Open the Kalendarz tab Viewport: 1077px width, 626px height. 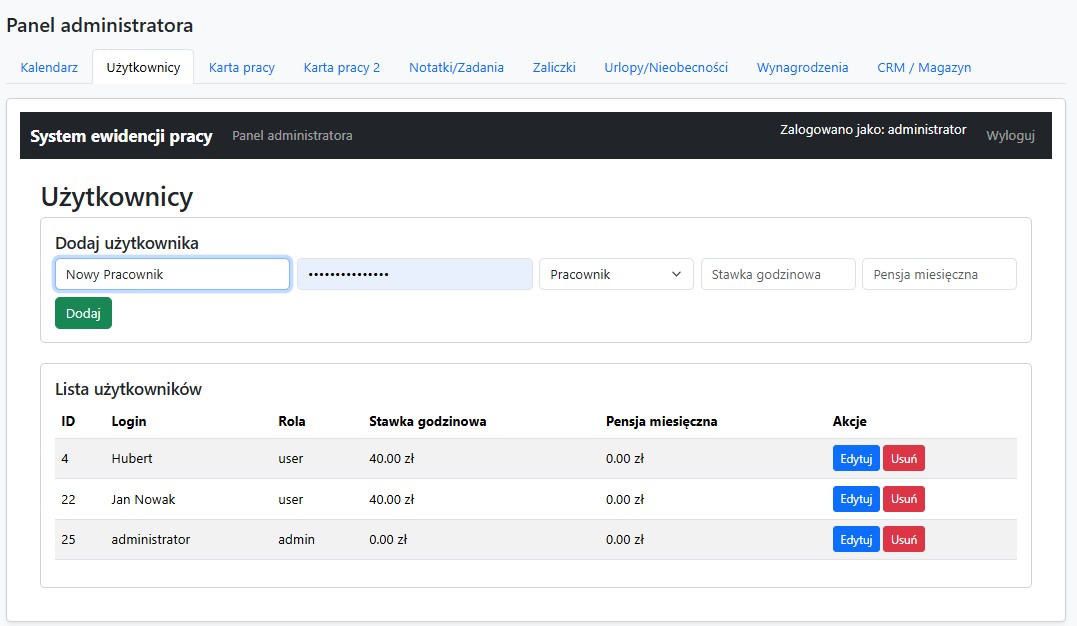(49, 67)
